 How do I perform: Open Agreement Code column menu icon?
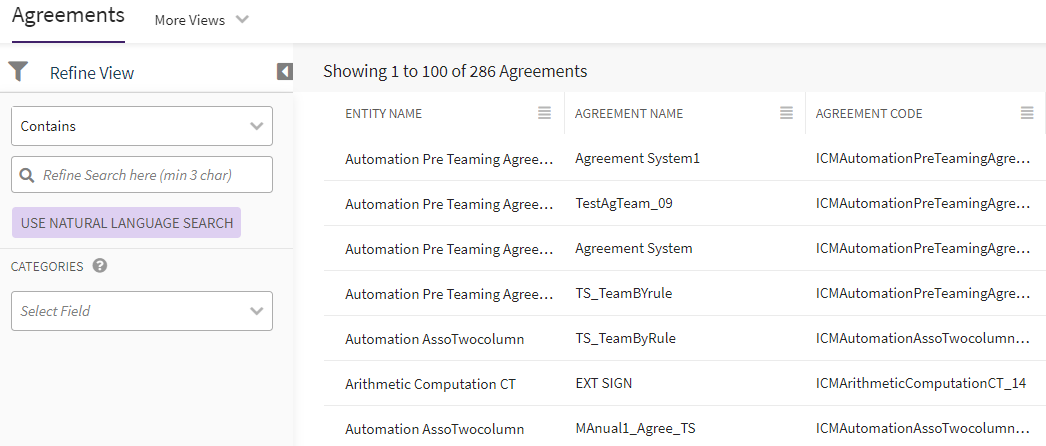tap(1027, 114)
